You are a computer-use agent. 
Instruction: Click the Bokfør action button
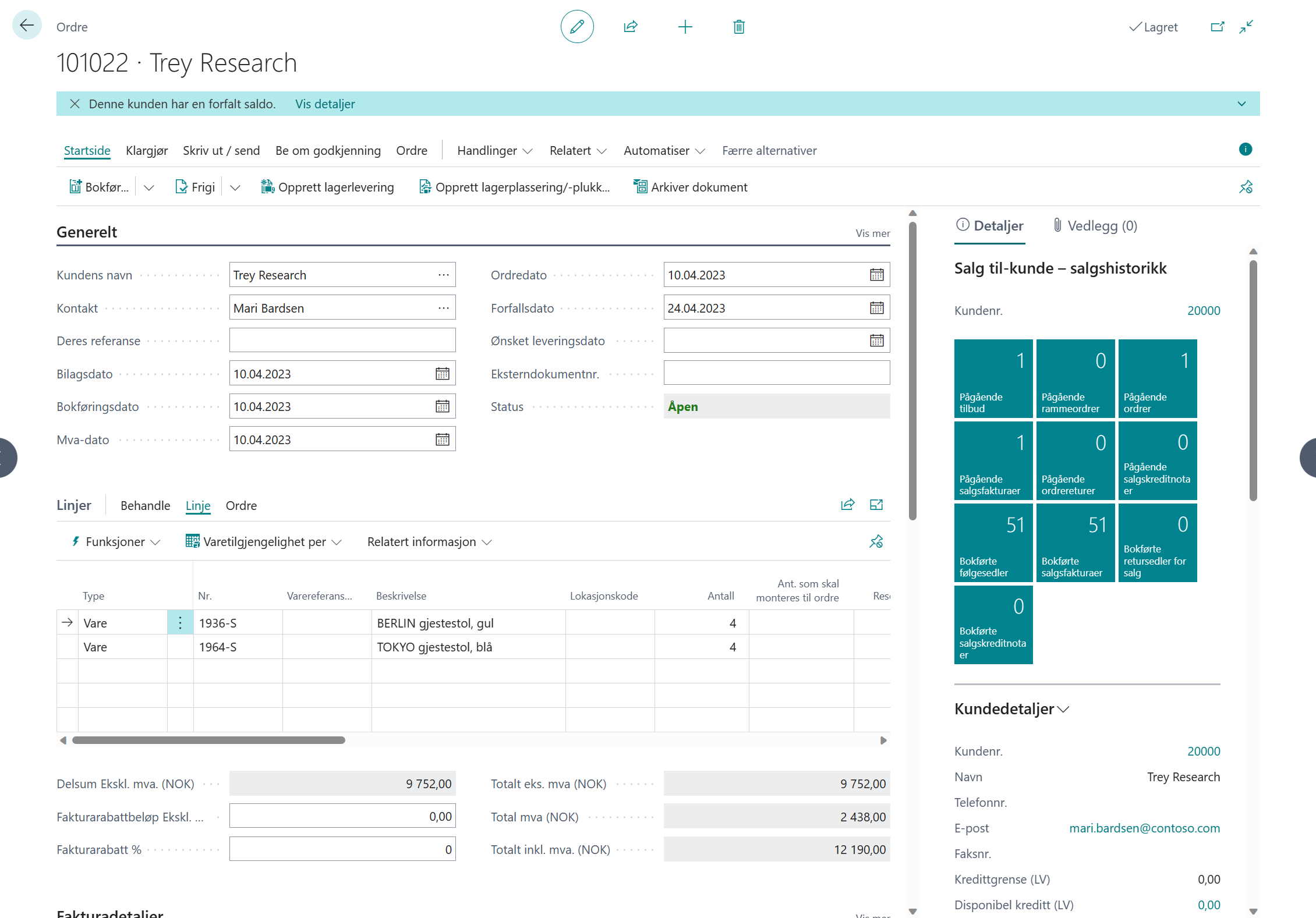click(x=99, y=187)
